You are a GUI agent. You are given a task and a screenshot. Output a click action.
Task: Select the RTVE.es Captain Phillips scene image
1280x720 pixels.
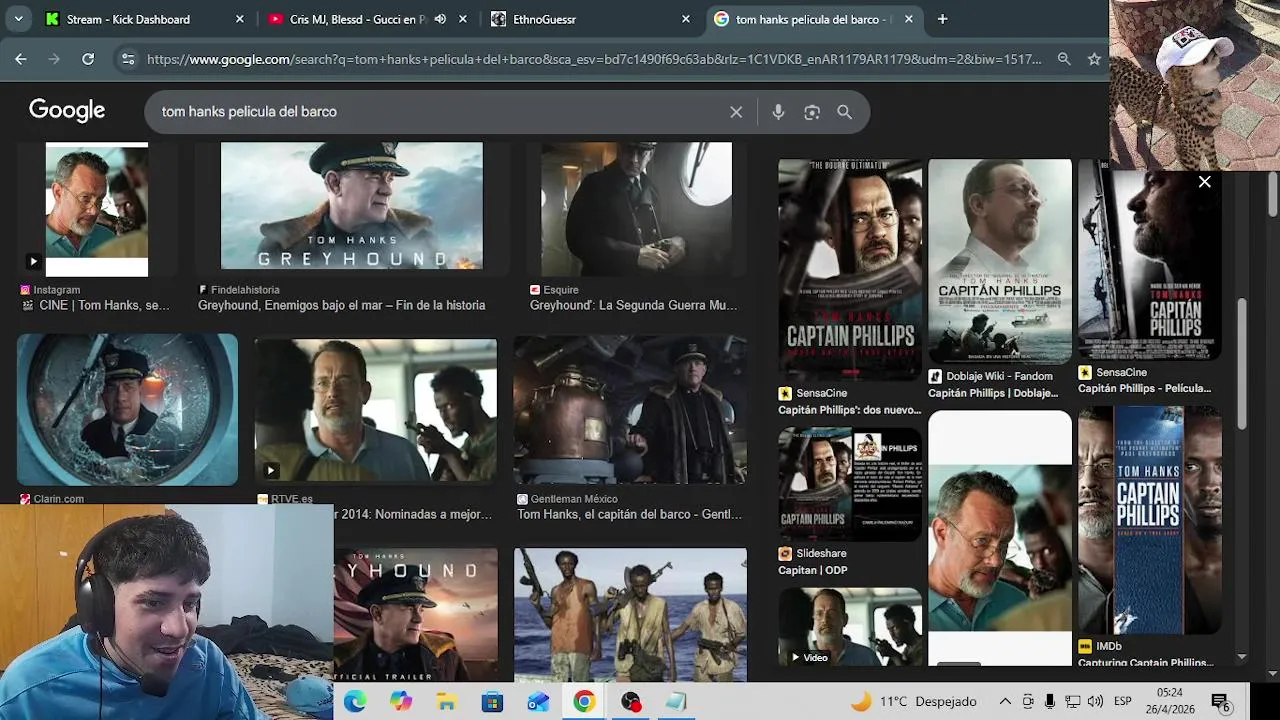(x=375, y=410)
